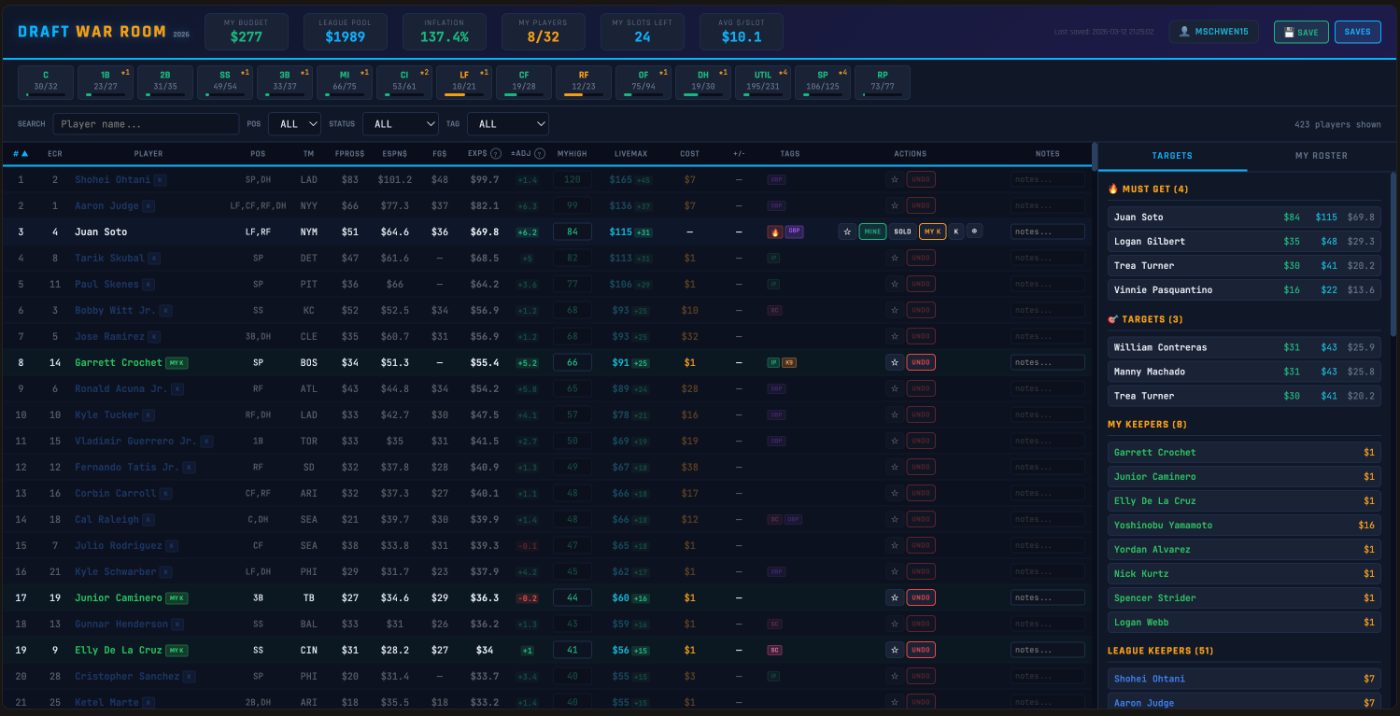The image size is (1400, 716).
Task: Open the STATUS filter dropdown
Action: click(x=400, y=124)
